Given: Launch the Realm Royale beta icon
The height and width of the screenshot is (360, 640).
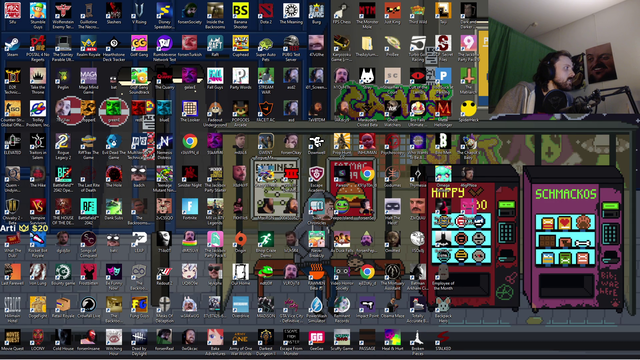Looking at the screenshot, I should point(88,43).
